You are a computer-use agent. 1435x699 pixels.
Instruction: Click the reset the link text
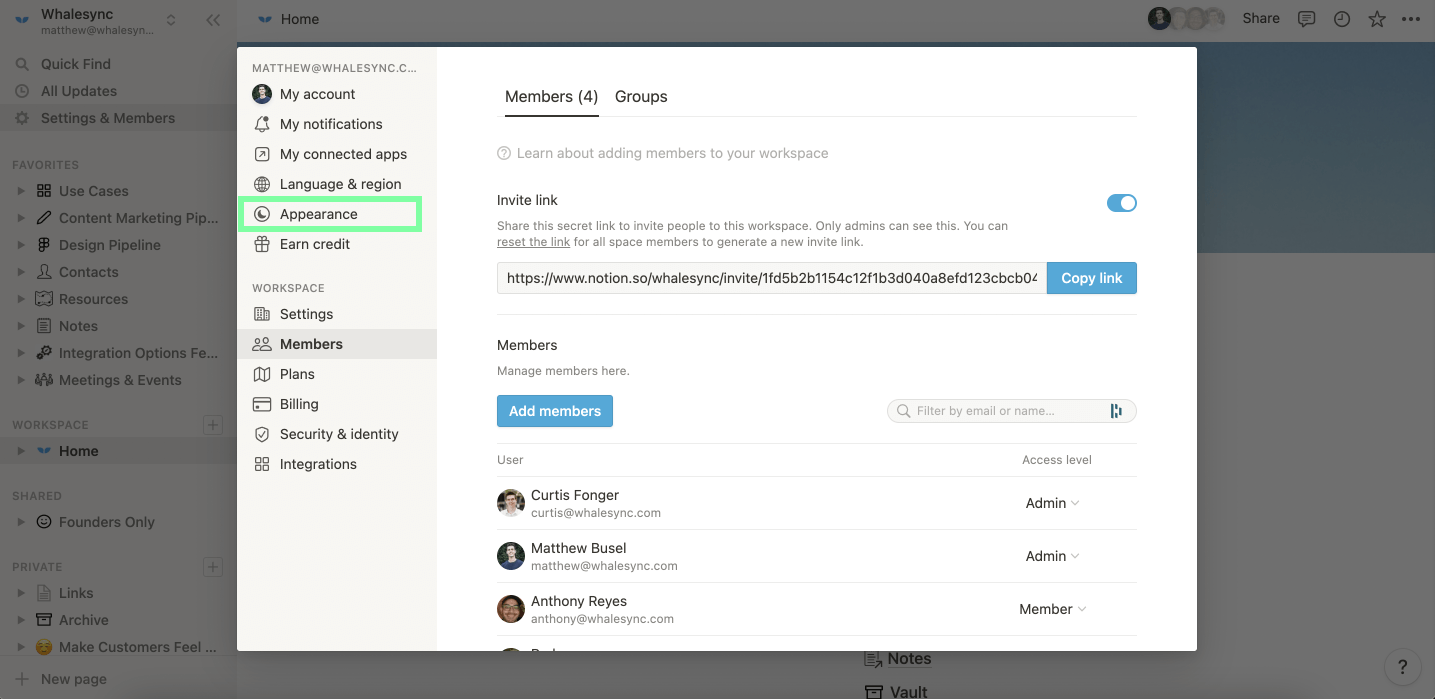(x=532, y=241)
